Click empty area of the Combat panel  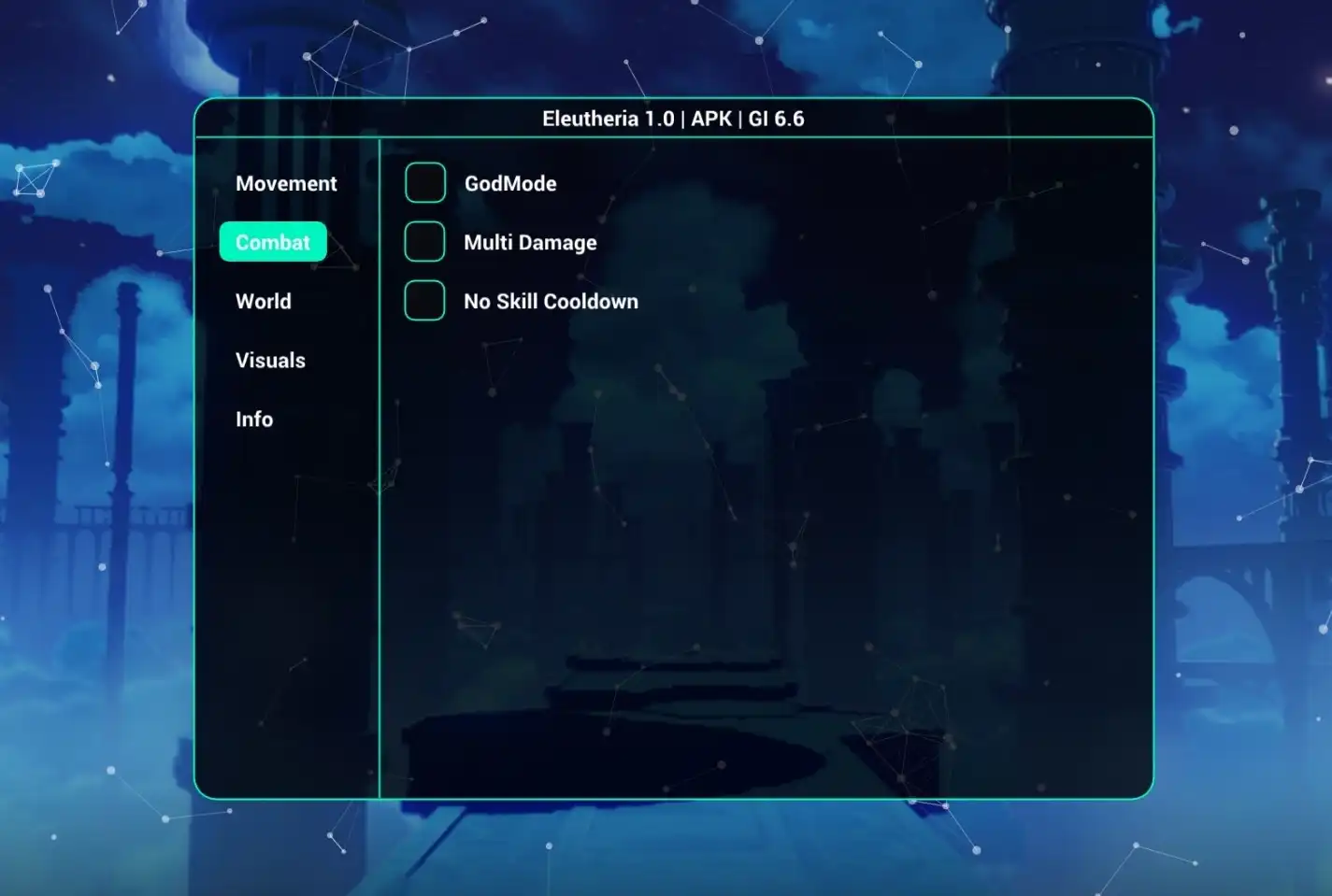tap(766, 561)
